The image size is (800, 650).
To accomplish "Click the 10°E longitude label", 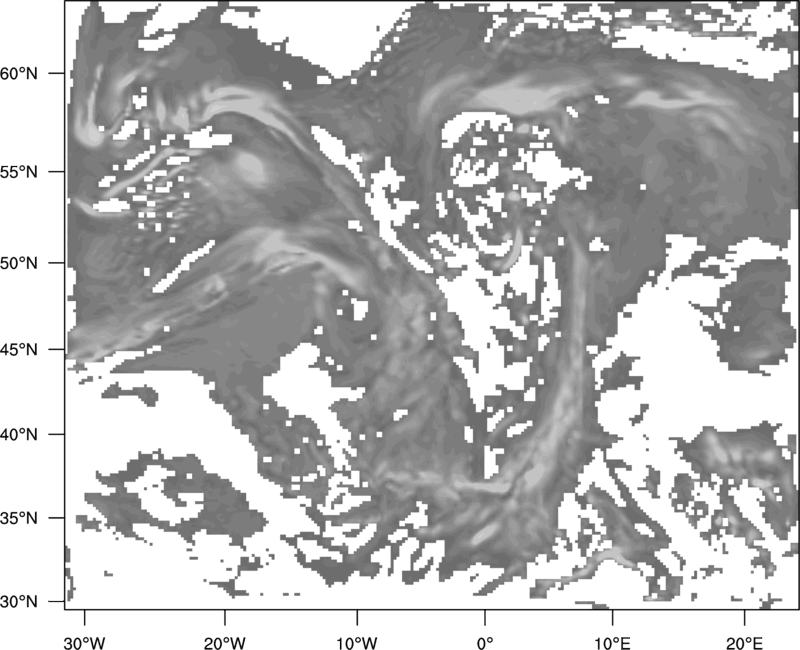I will [612, 643].
